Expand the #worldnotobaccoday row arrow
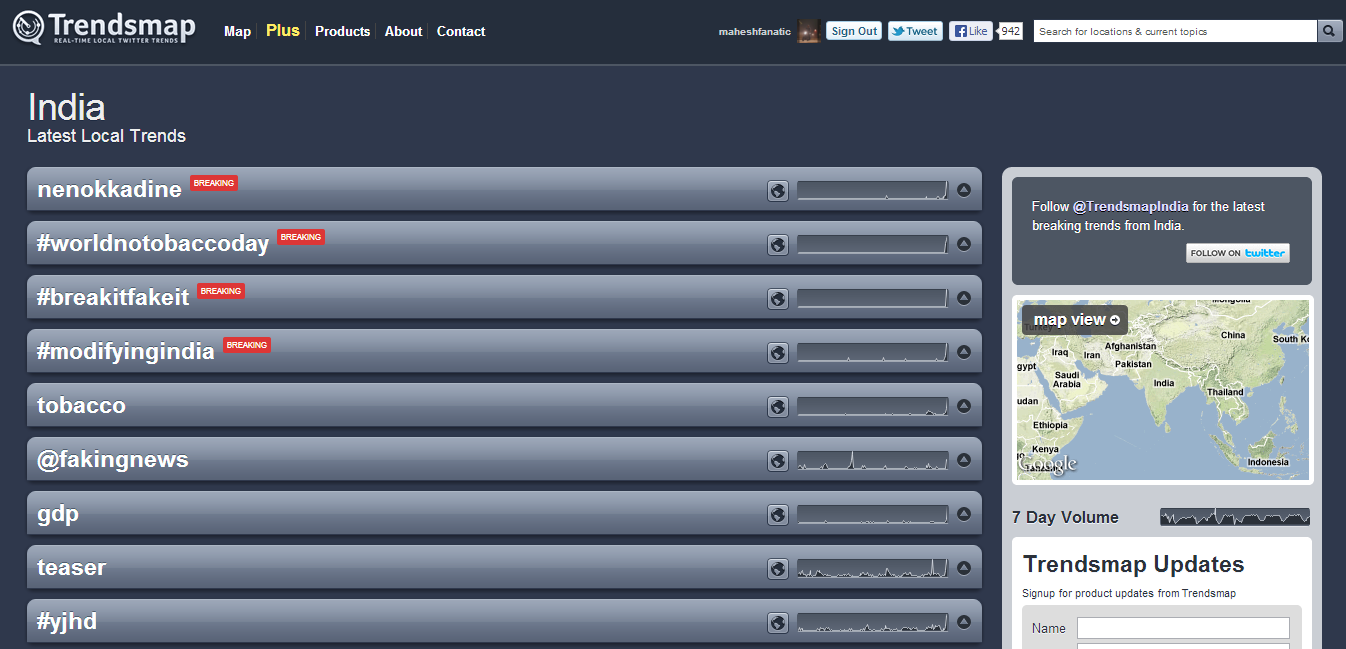 [x=964, y=243]
